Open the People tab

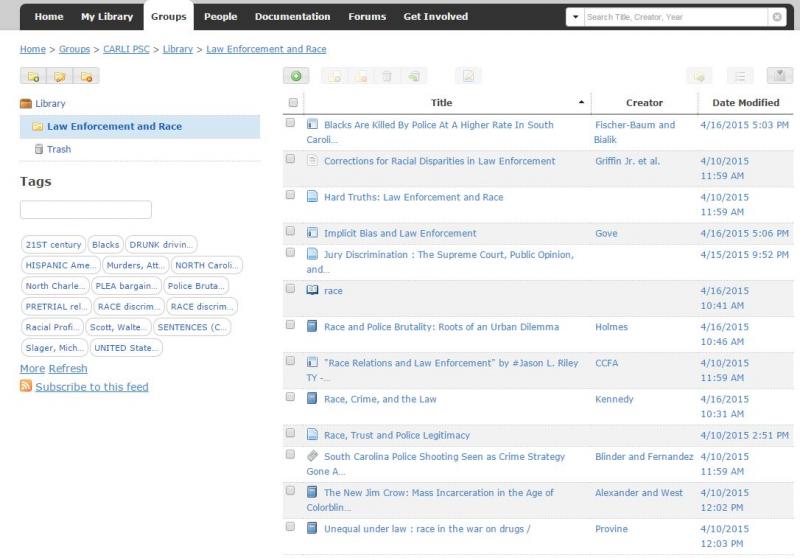click(220, 16)
